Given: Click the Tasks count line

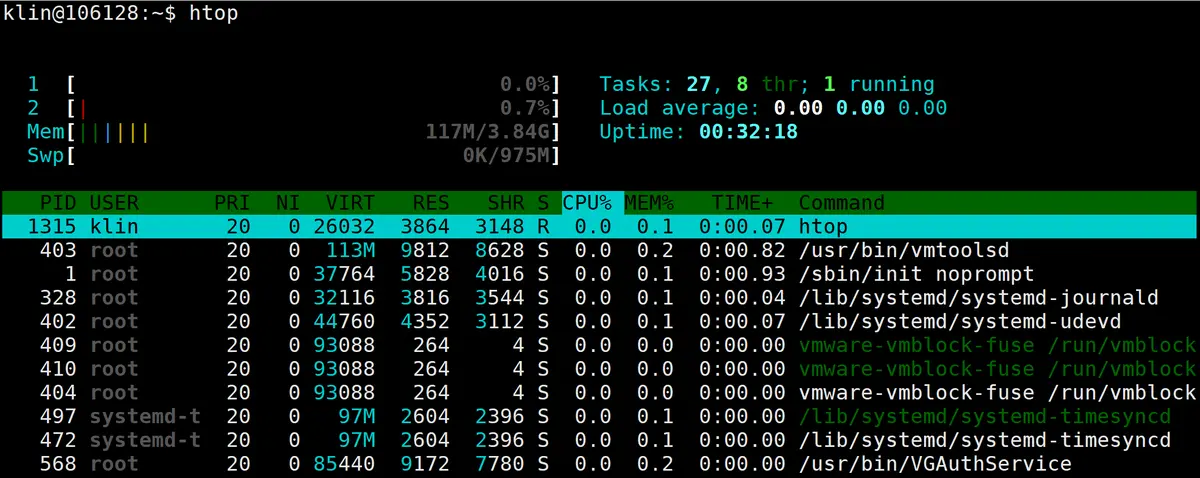Looking at the screenshot, I should pos(767,84).
